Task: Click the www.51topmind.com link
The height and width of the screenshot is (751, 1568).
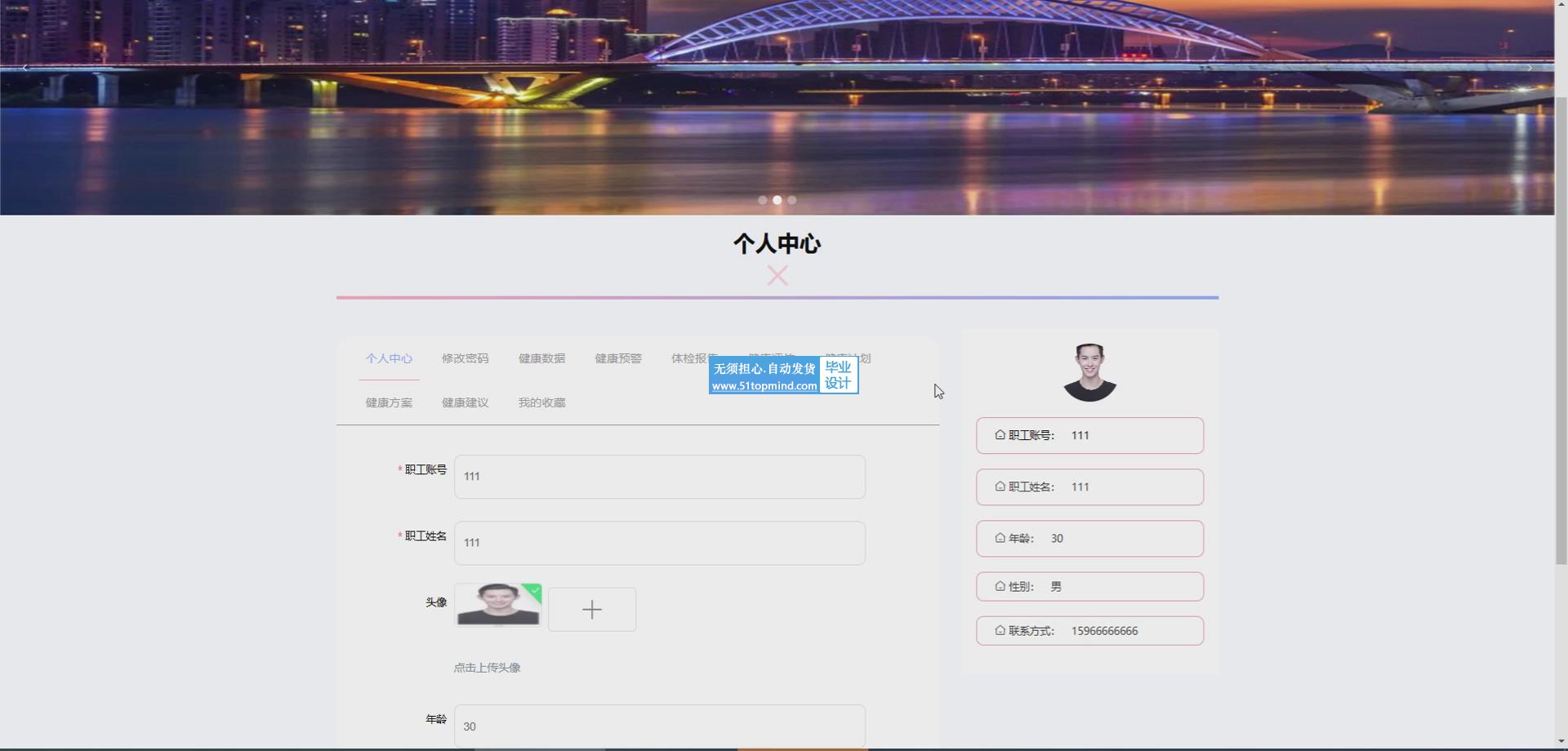Action: tap(764, 386)
